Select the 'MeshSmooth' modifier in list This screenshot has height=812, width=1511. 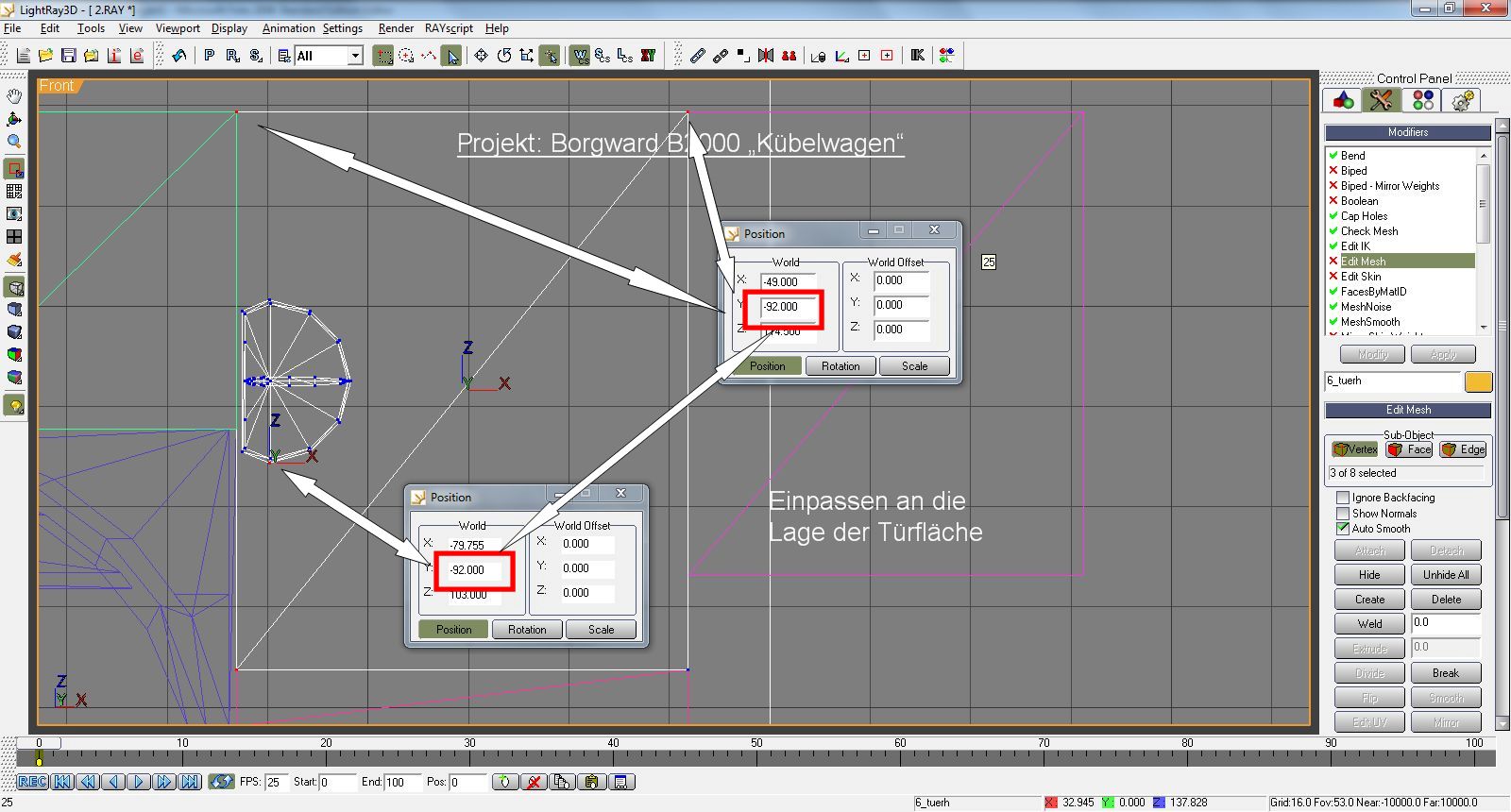[x=1401, y=322]
